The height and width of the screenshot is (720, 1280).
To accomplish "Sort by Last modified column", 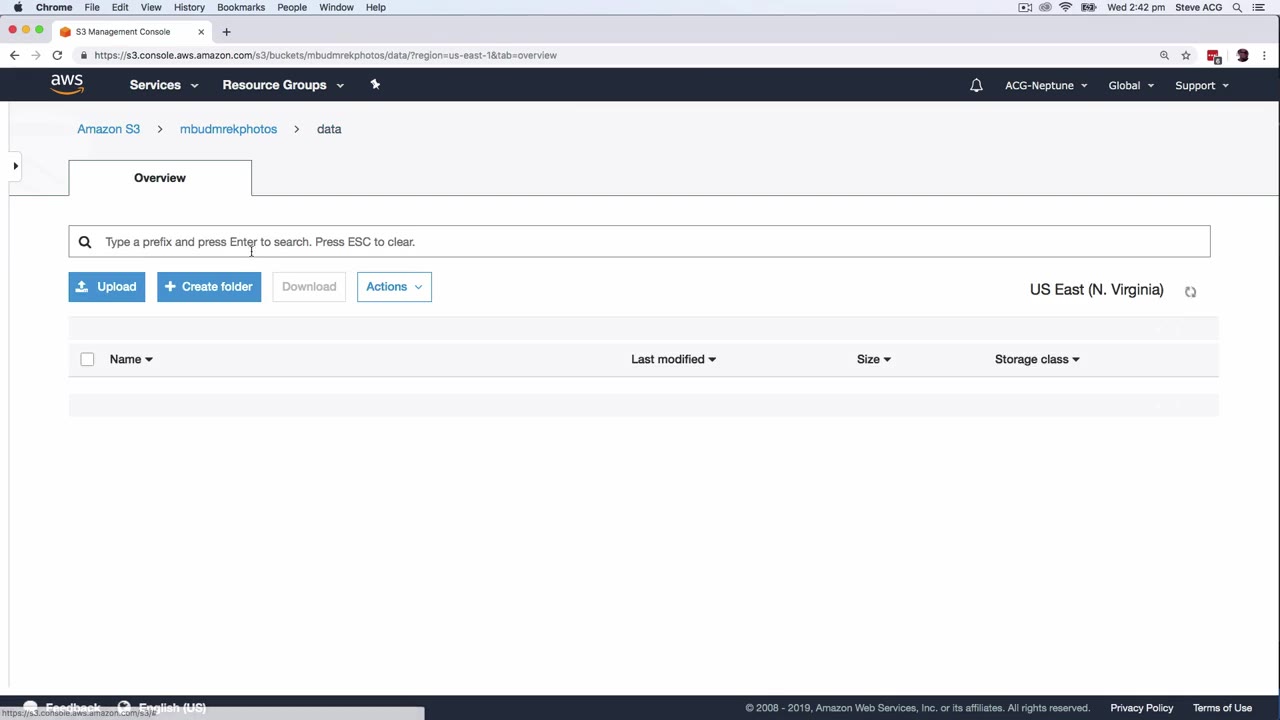I will click(x=673, y=359).
